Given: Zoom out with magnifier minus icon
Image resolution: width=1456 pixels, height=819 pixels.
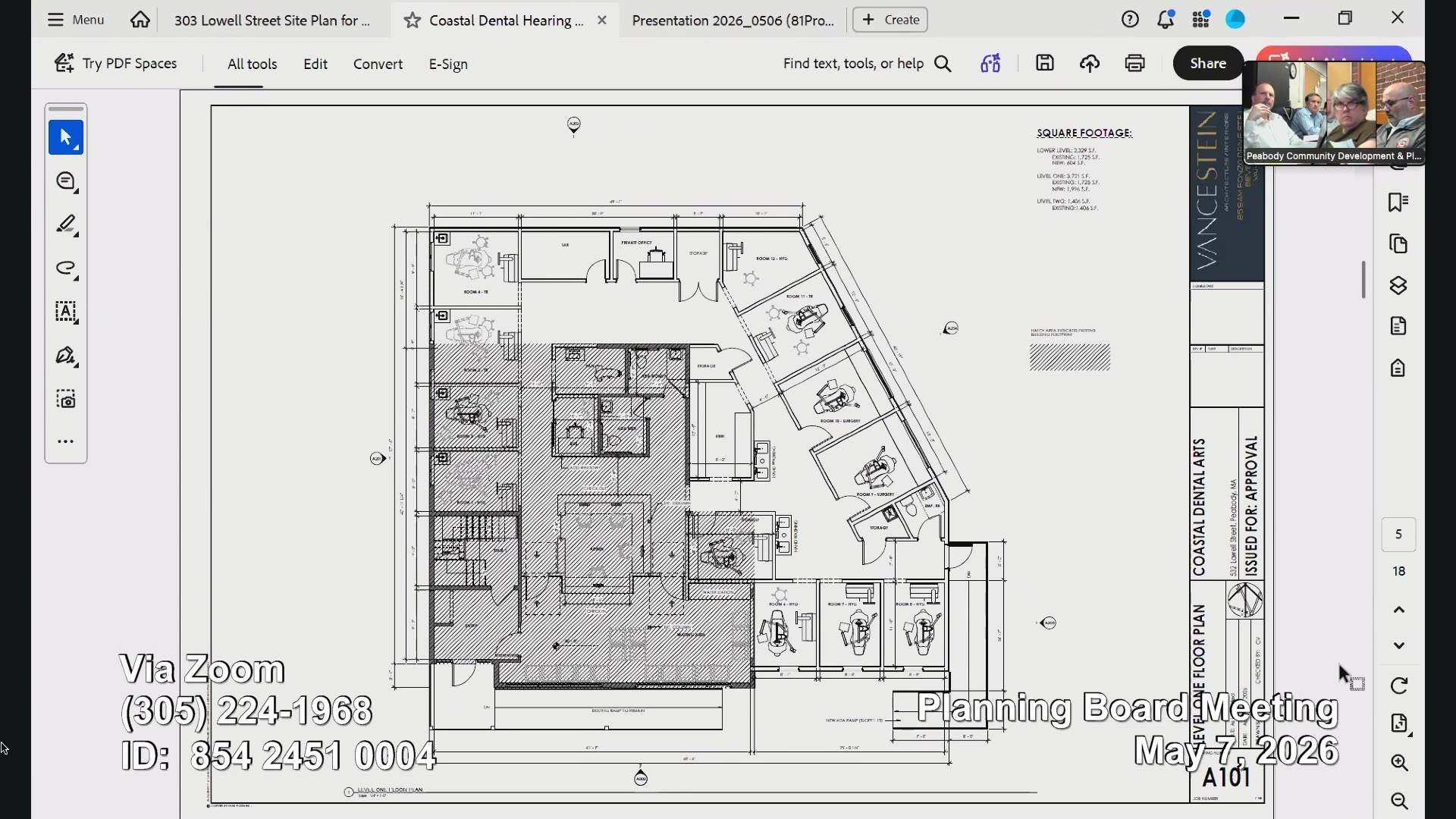Looking at the screenshot, I should click(1400, 801).
